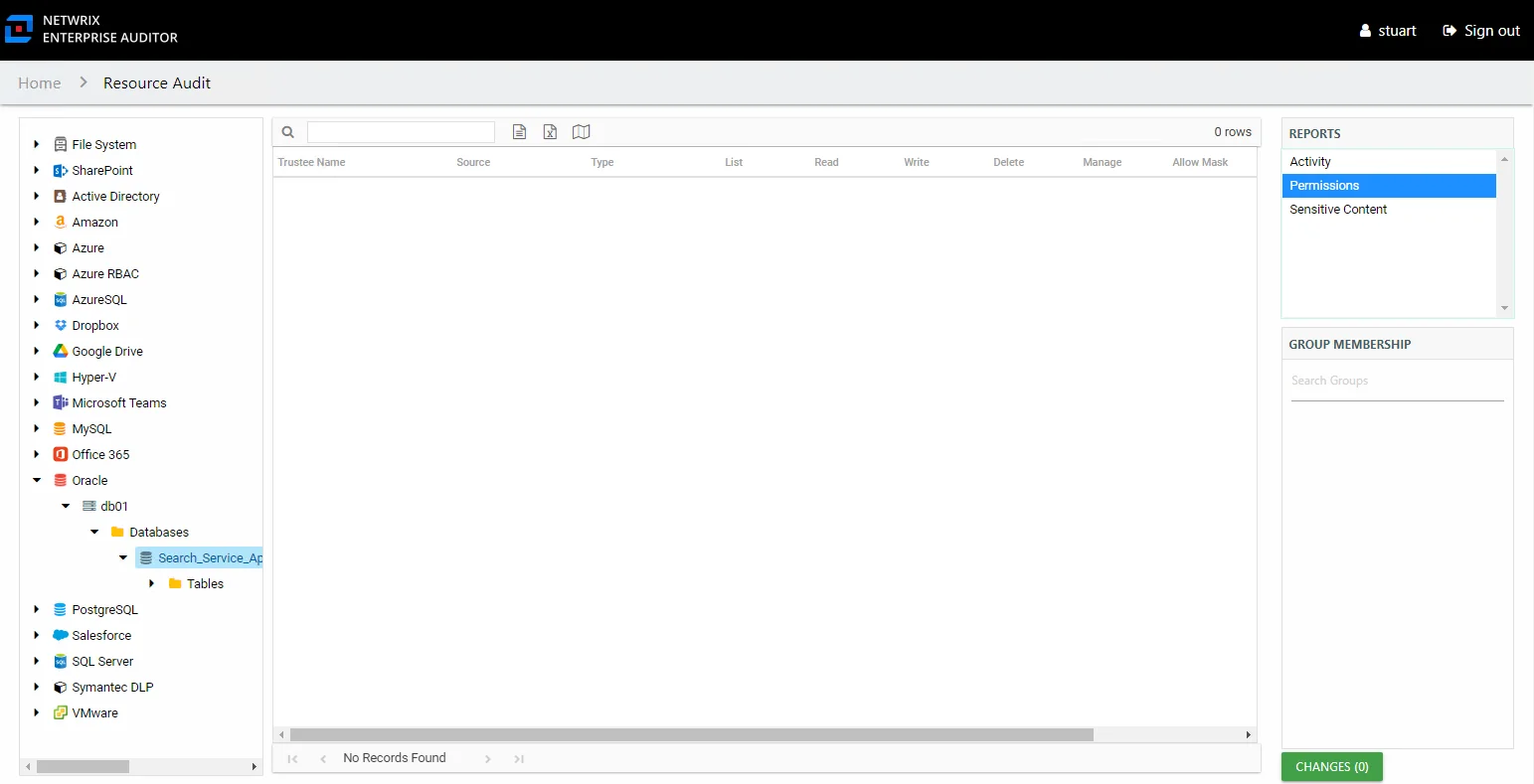Sort by Trustee Name column header

(311, 162)
